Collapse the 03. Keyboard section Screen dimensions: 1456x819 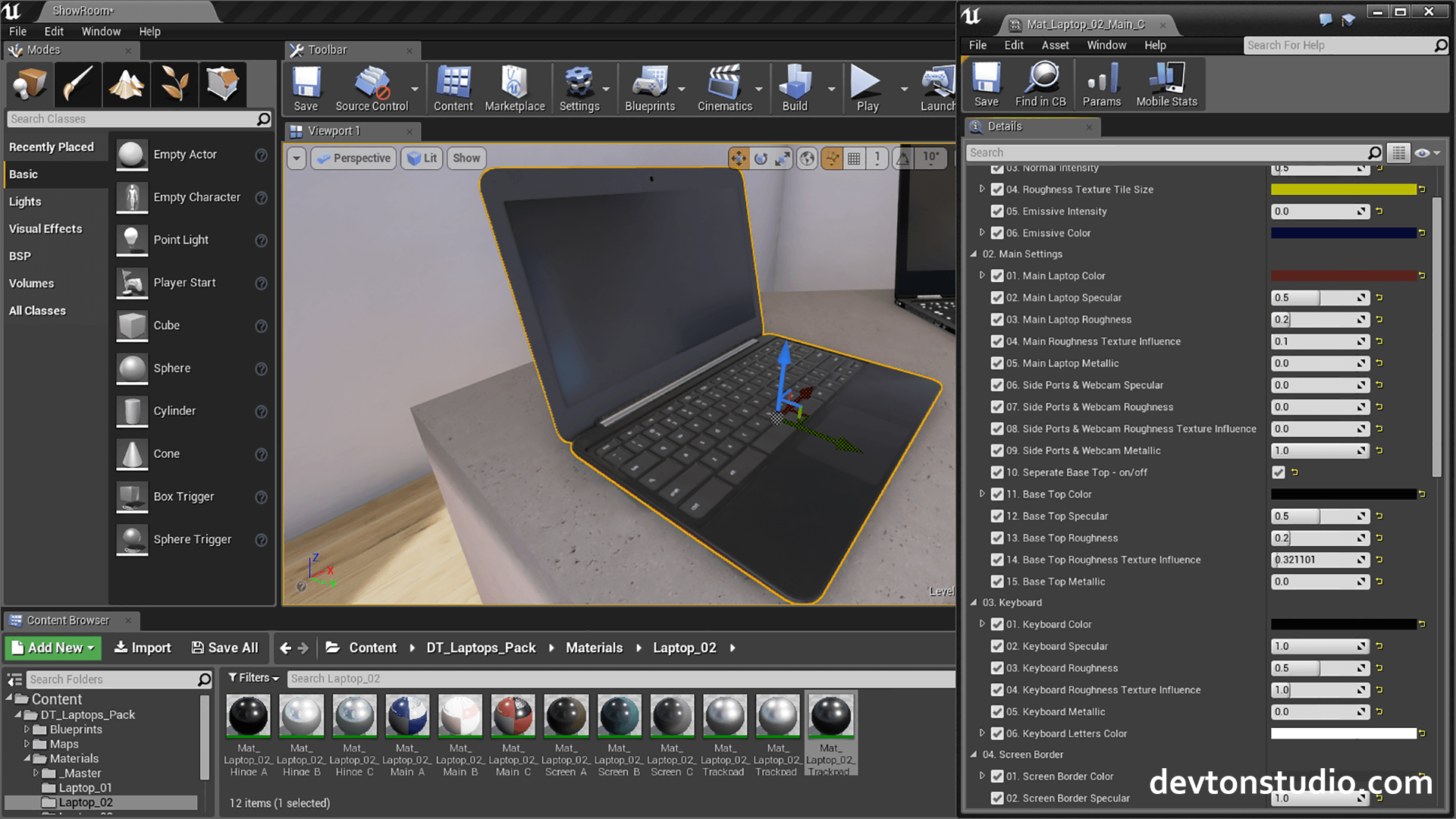pos(973,602)
